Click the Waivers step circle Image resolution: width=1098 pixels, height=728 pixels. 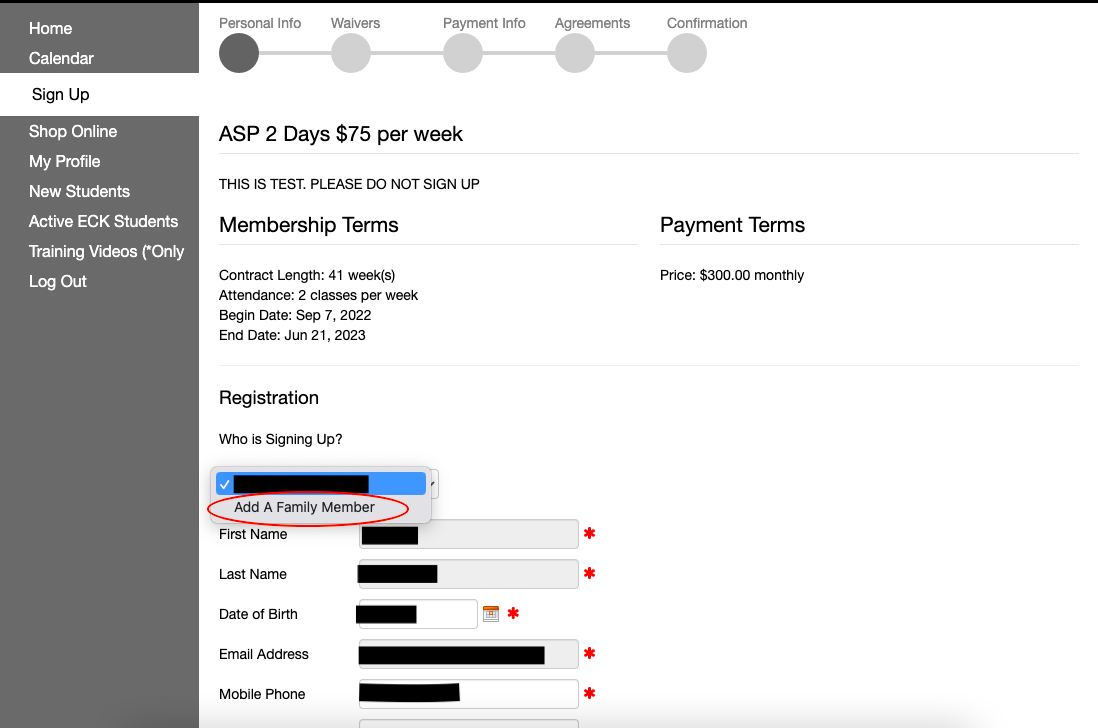[351, 53]
